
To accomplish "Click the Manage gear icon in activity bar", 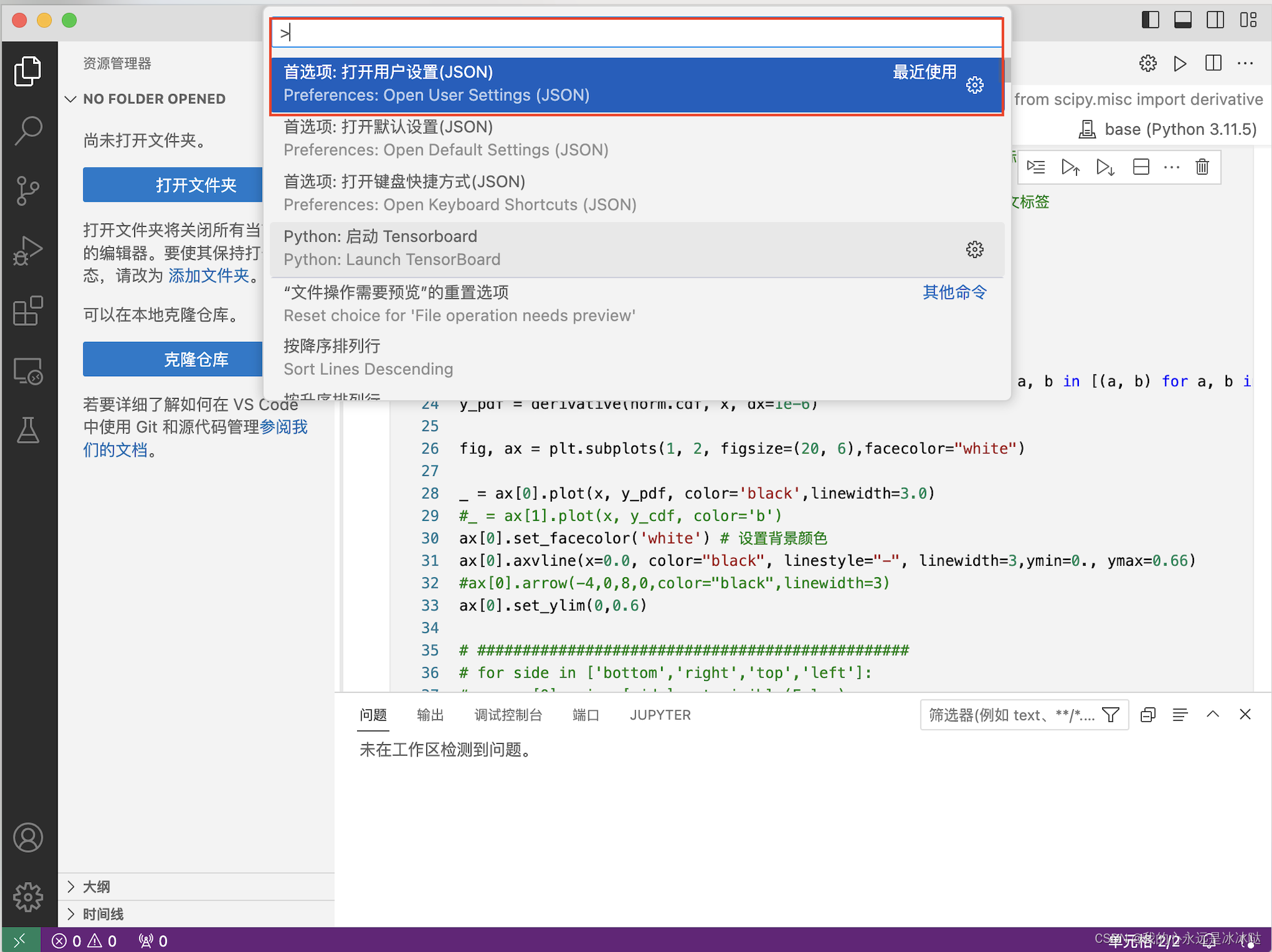I will click(x=28, y=896).
